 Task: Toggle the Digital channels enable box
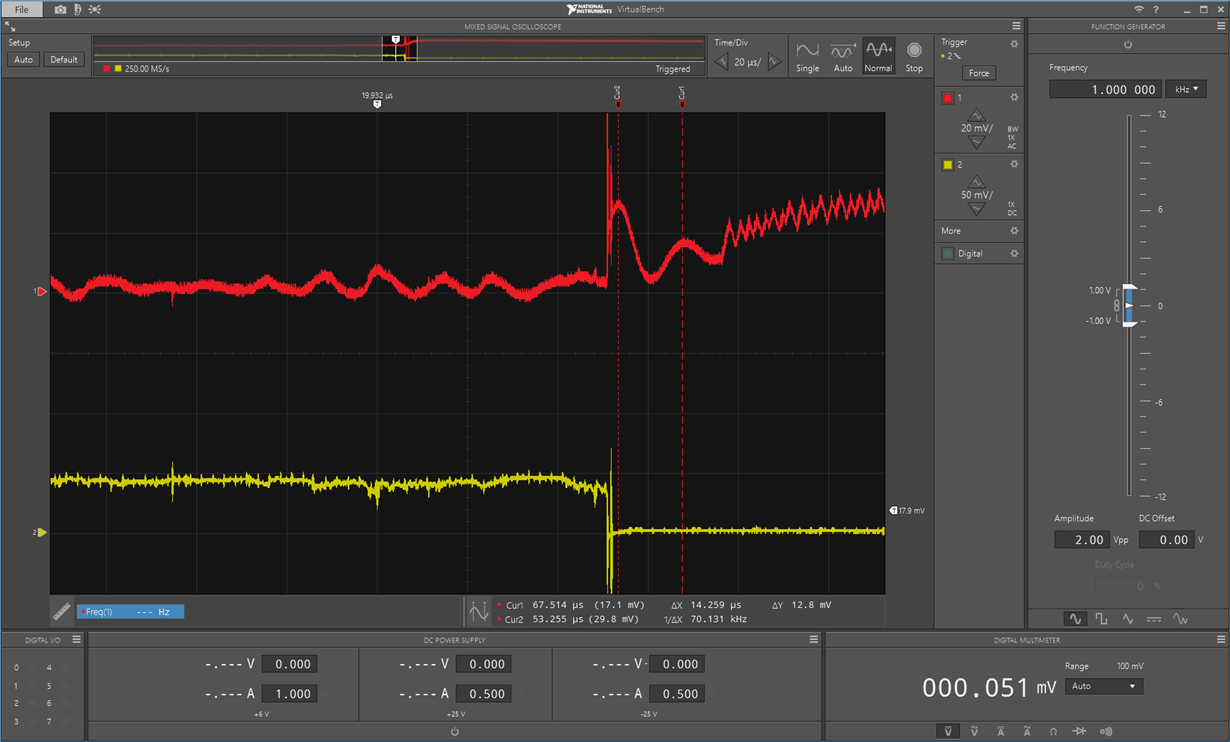[x=948, y=254]
